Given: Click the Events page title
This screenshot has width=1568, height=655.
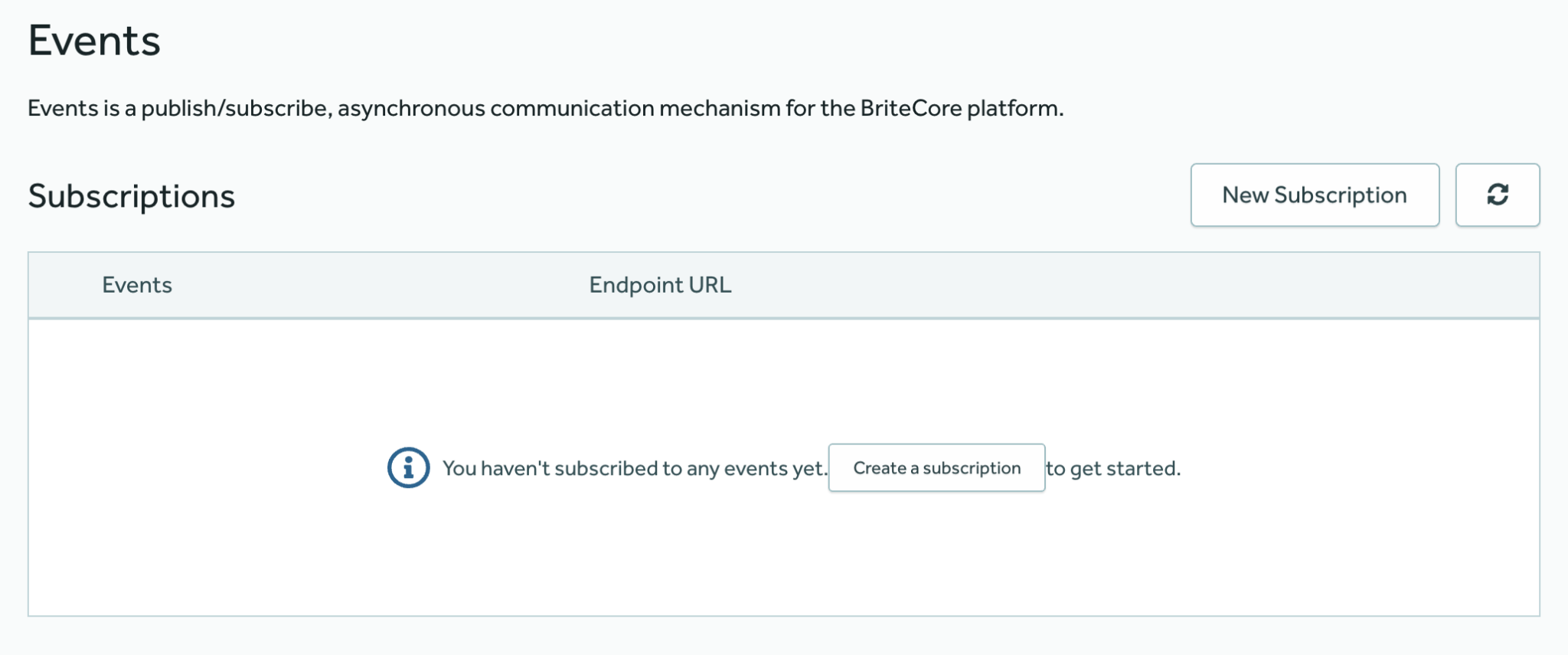Looking at the screenshot, I should pos(94,41).
